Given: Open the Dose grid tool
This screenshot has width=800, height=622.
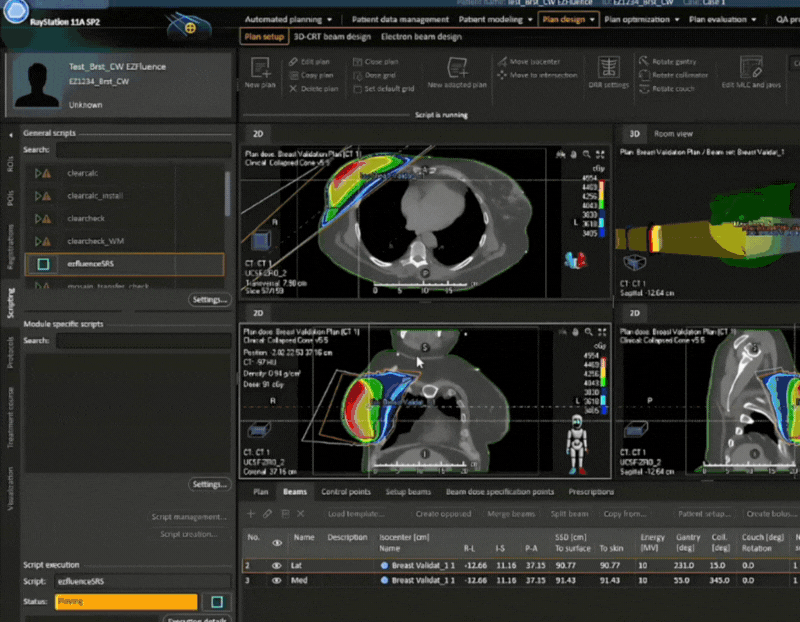Looking at the screenshot, I should [374, 75].
